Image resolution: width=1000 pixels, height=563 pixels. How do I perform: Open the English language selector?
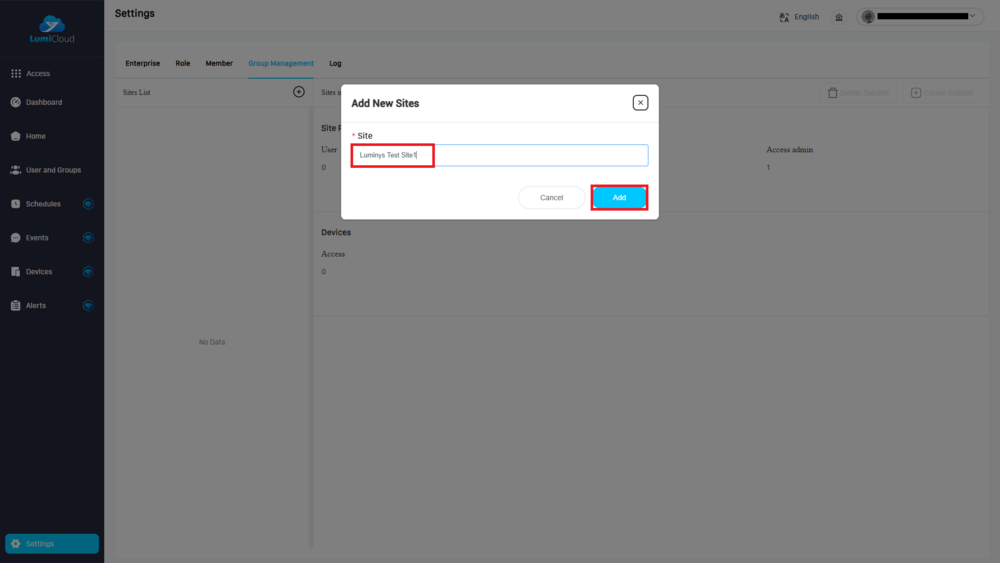point(799,17)
